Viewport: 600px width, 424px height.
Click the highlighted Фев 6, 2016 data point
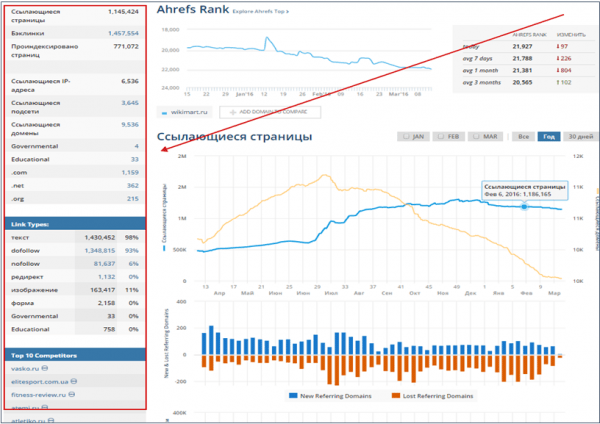(524, 207)
